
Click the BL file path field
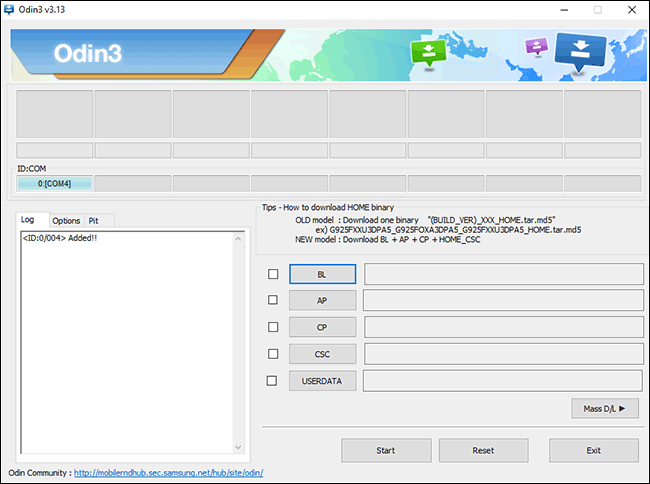(504, 274)
